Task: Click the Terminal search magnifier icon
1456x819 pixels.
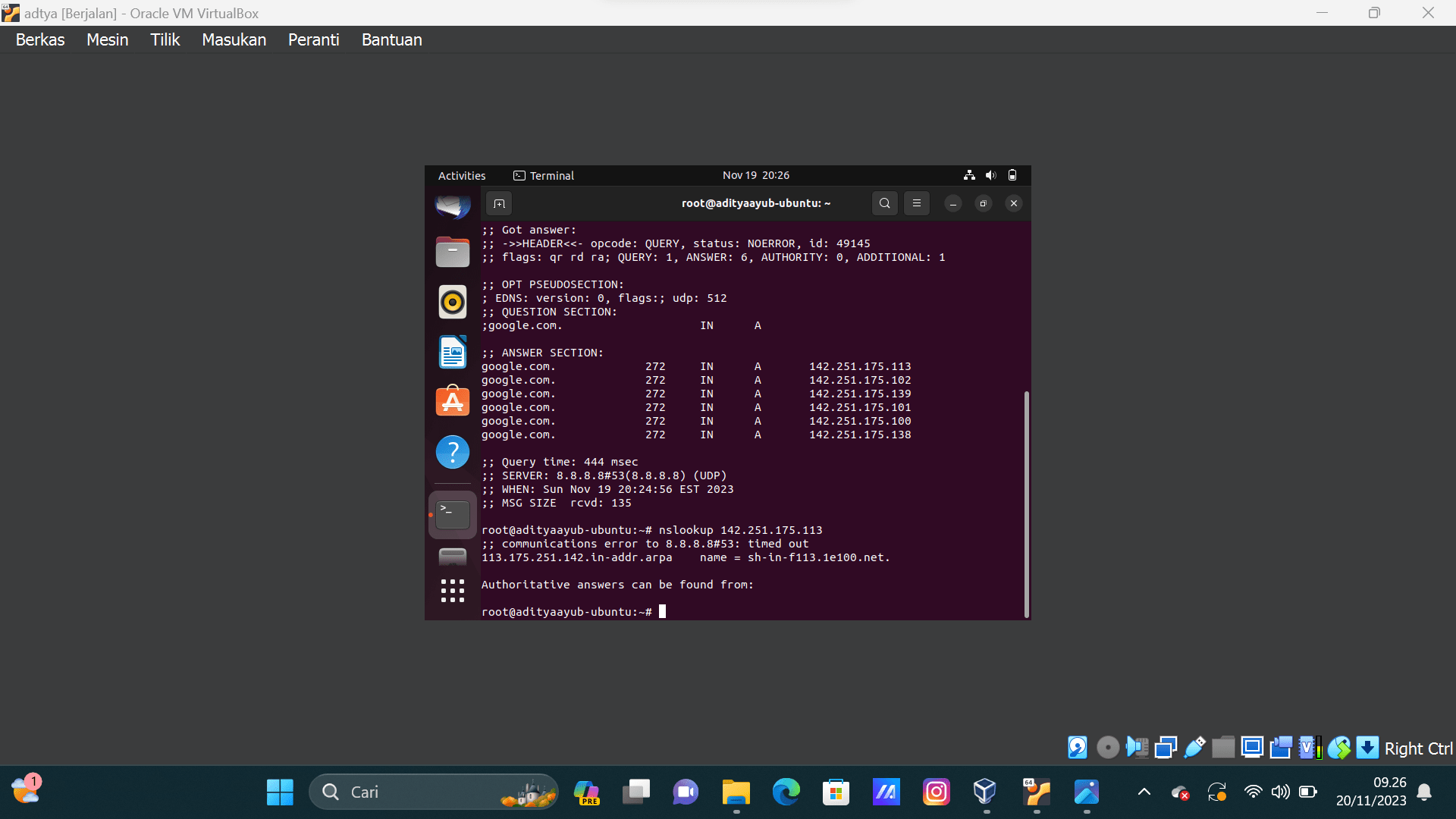Action: (884, 203)
